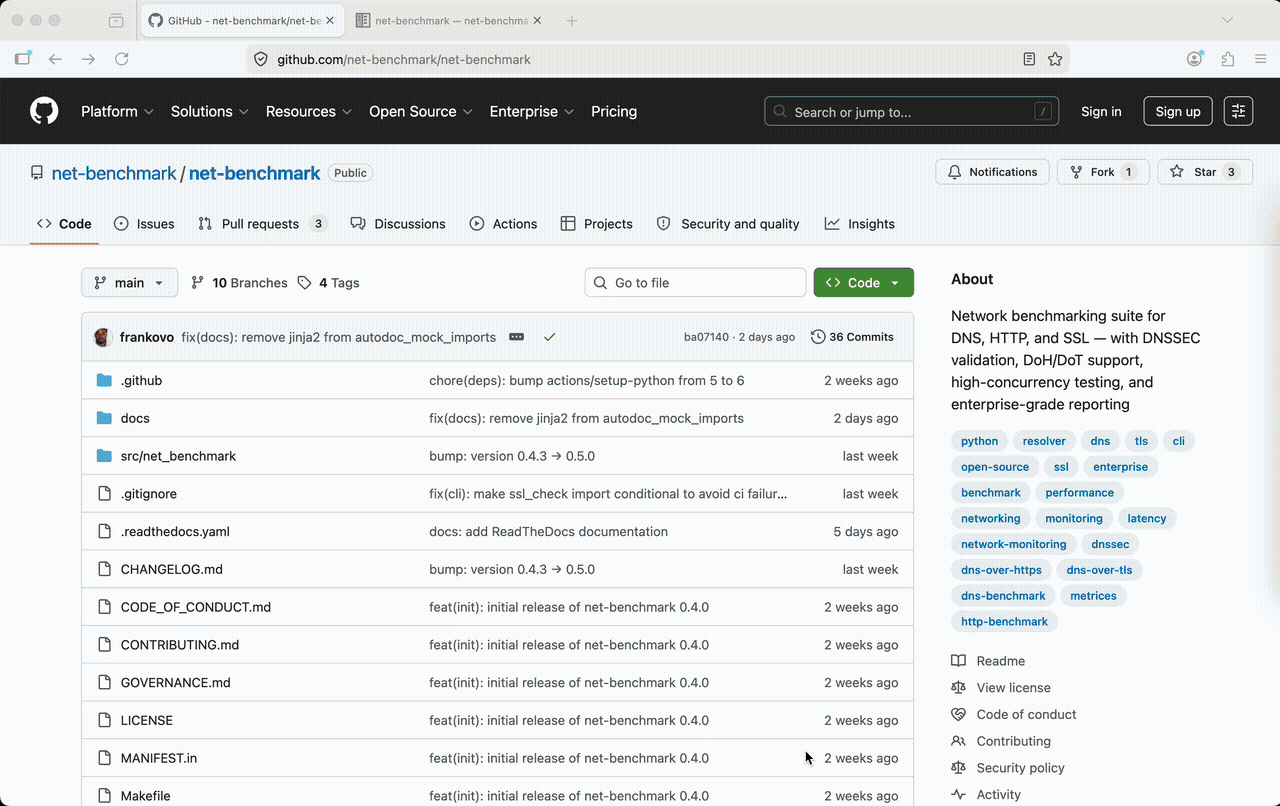Show commit message details ellipsis icon

pyautogui.click(x=516, y=337)
